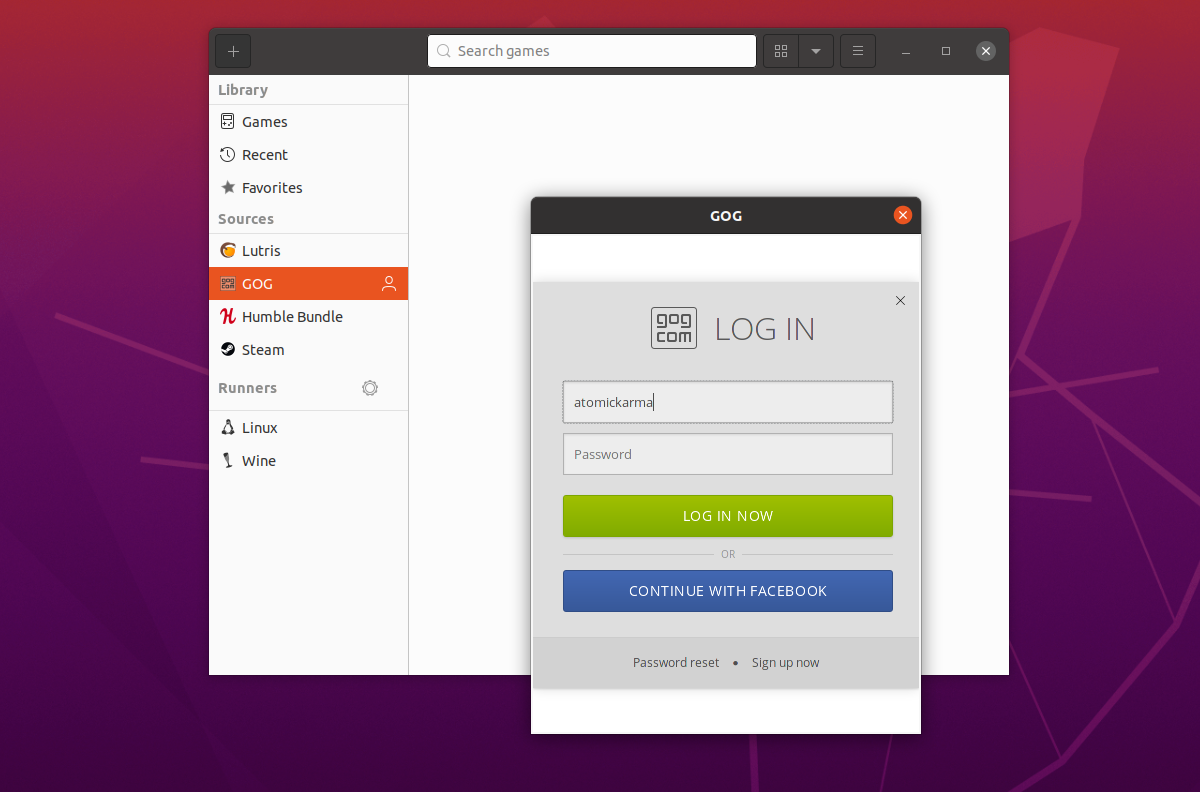This screenshot has width=1200, height=792.
Task: Open the Humble Bundle source icon
Action: click(228, 316)
